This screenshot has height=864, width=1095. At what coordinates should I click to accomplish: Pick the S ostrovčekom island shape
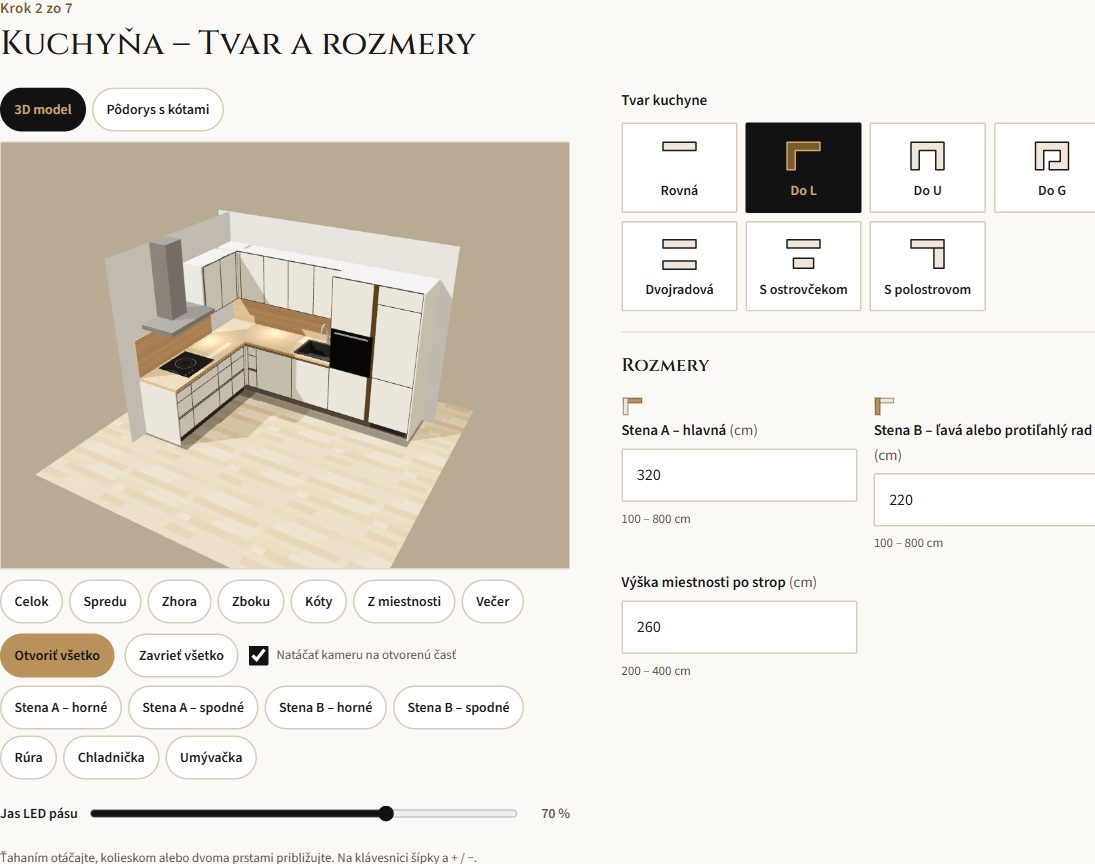pyautogui.click(x=803, y=266)
